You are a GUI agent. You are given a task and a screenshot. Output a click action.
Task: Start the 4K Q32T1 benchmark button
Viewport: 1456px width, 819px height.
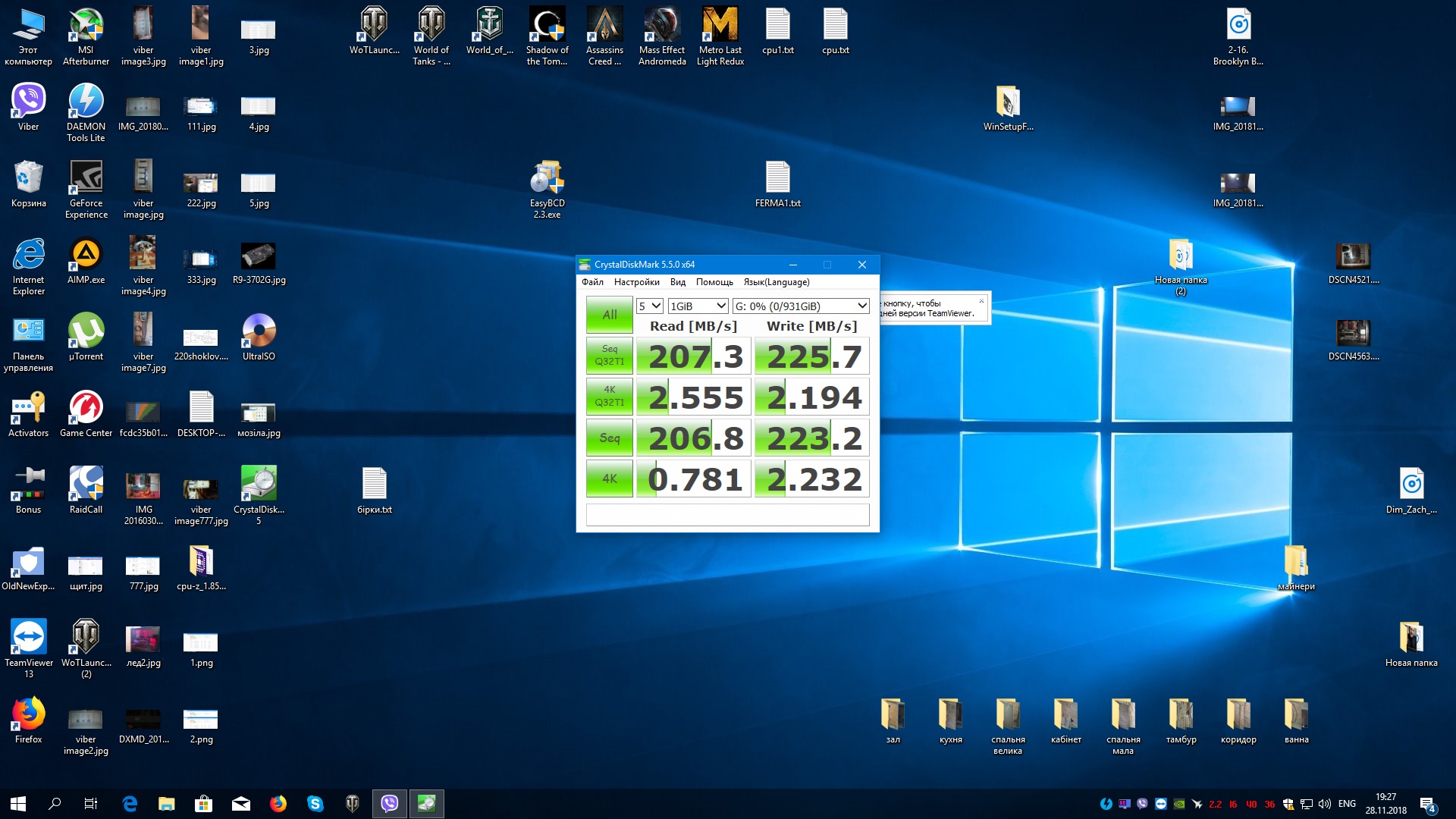pyautogui.click(x=609, y=397)
